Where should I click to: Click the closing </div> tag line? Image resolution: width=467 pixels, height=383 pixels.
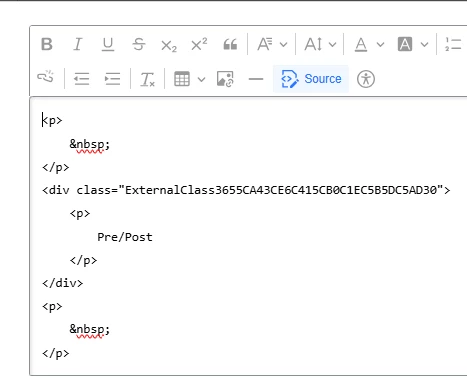pos(62,283)
